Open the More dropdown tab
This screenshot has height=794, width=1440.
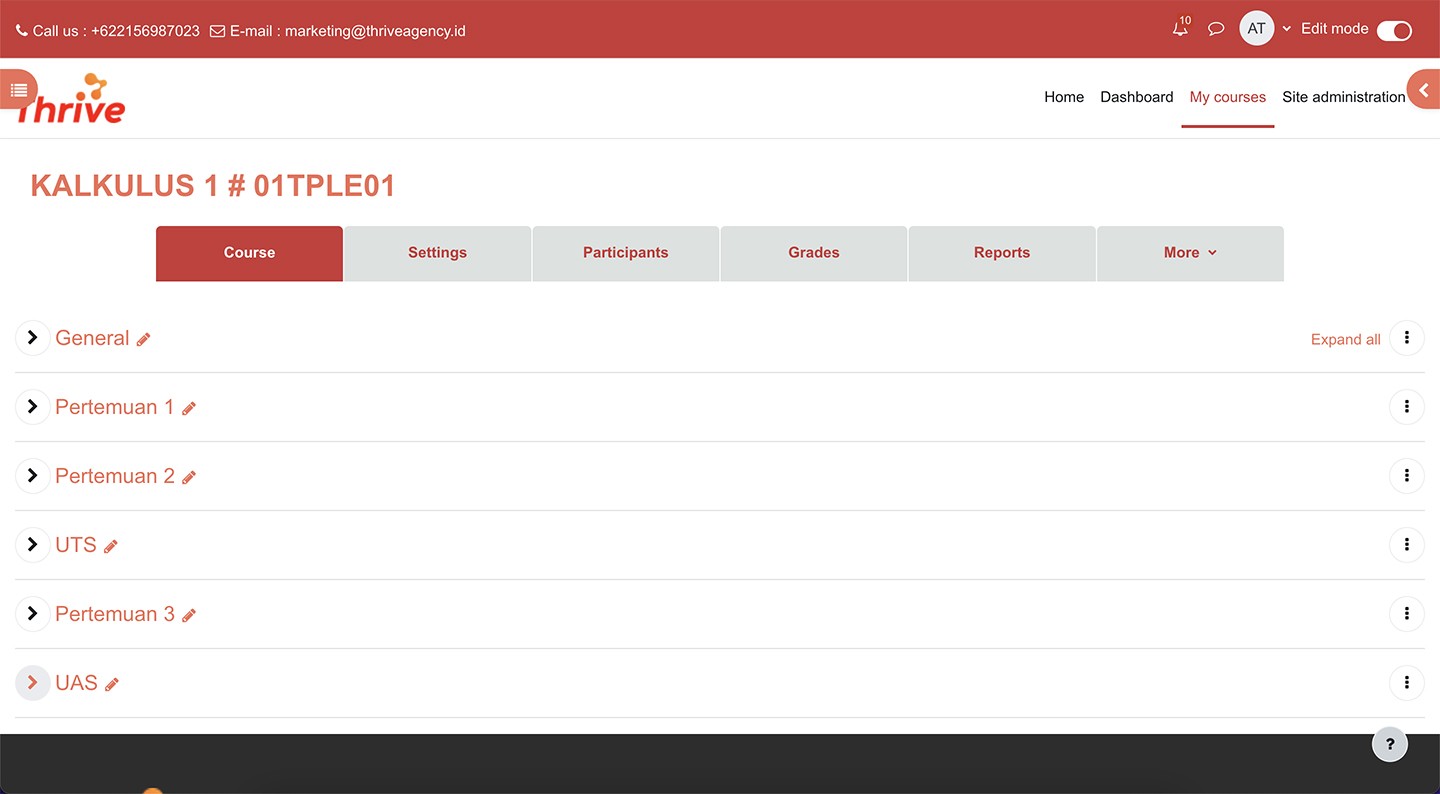click(x=1190, y=253)
